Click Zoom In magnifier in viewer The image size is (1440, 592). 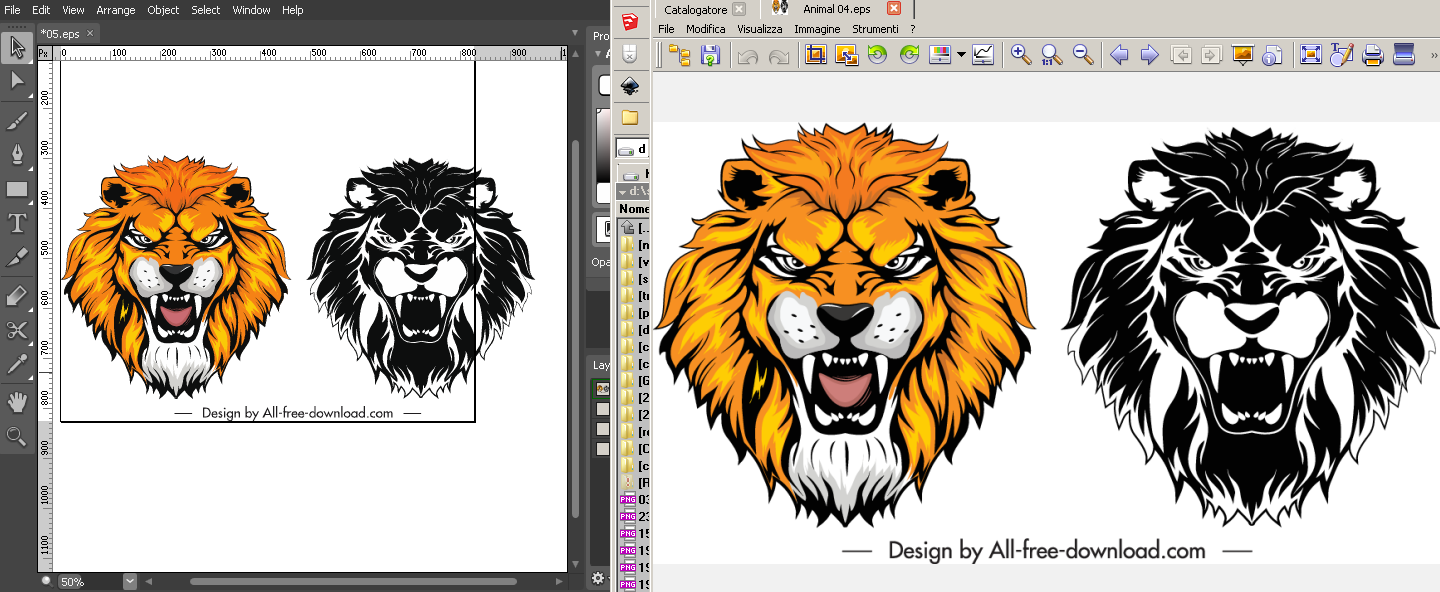[x=1021, y=55]
